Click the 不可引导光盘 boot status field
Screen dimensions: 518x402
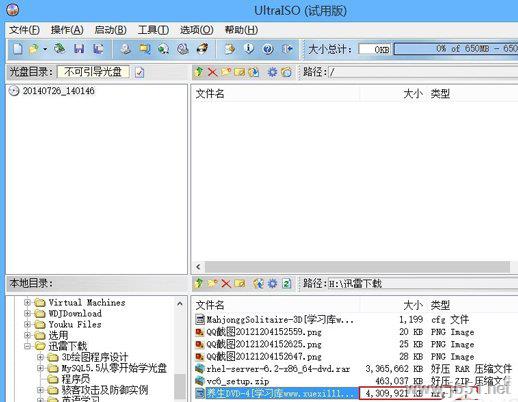93,72
